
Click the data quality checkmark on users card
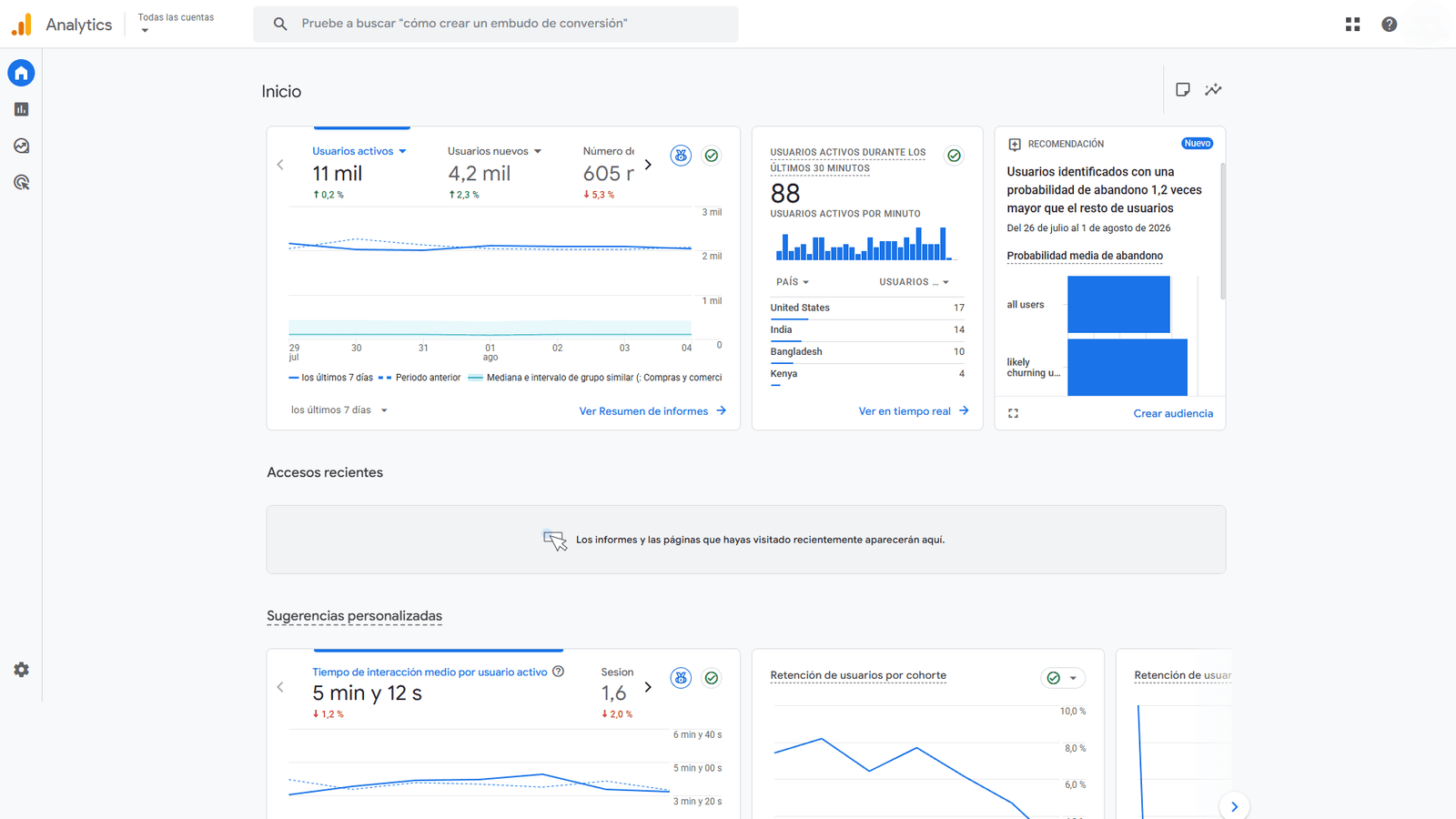pos(712,156)
